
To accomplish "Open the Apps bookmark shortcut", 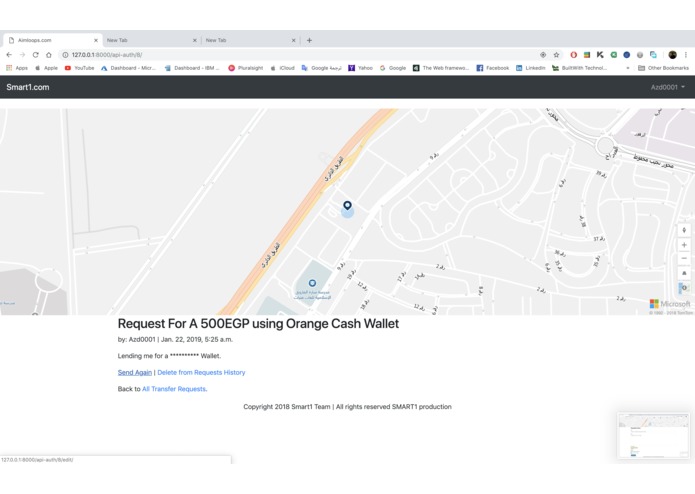I will coord(17,68).
